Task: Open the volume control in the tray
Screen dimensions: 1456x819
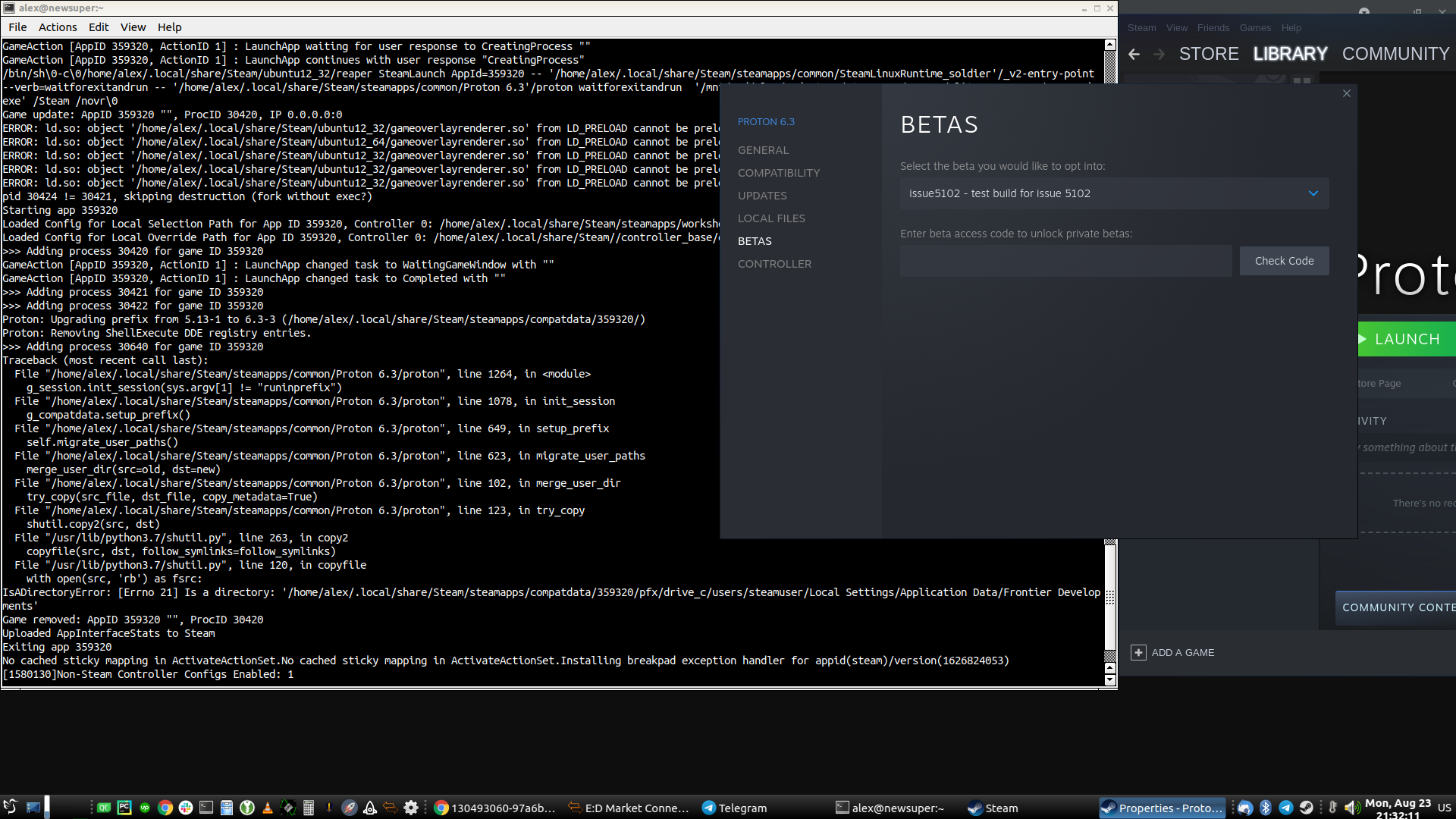Action: (x=1352, y=808)
